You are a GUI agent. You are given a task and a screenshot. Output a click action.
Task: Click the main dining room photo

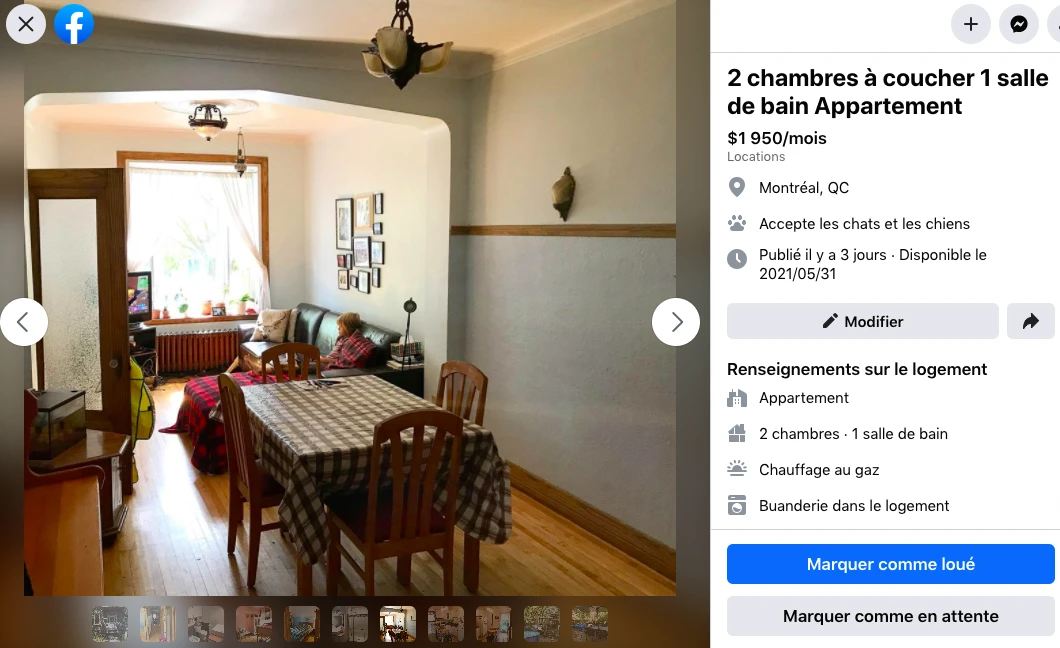click(x=350, y=297)
